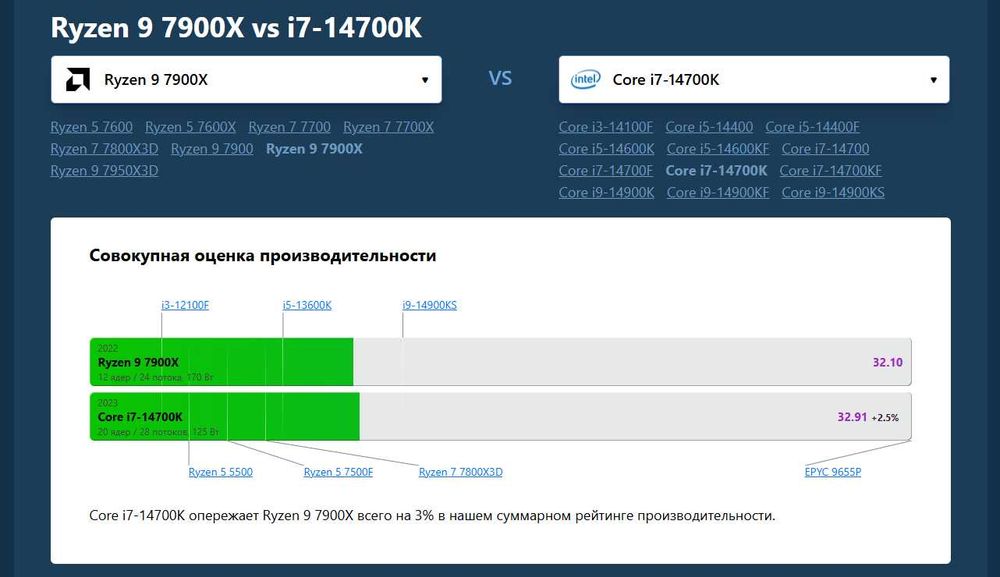1000x577 pixels.
Task: Click the i9-14900KS chart marker link
Action: [x=430, y=305]
